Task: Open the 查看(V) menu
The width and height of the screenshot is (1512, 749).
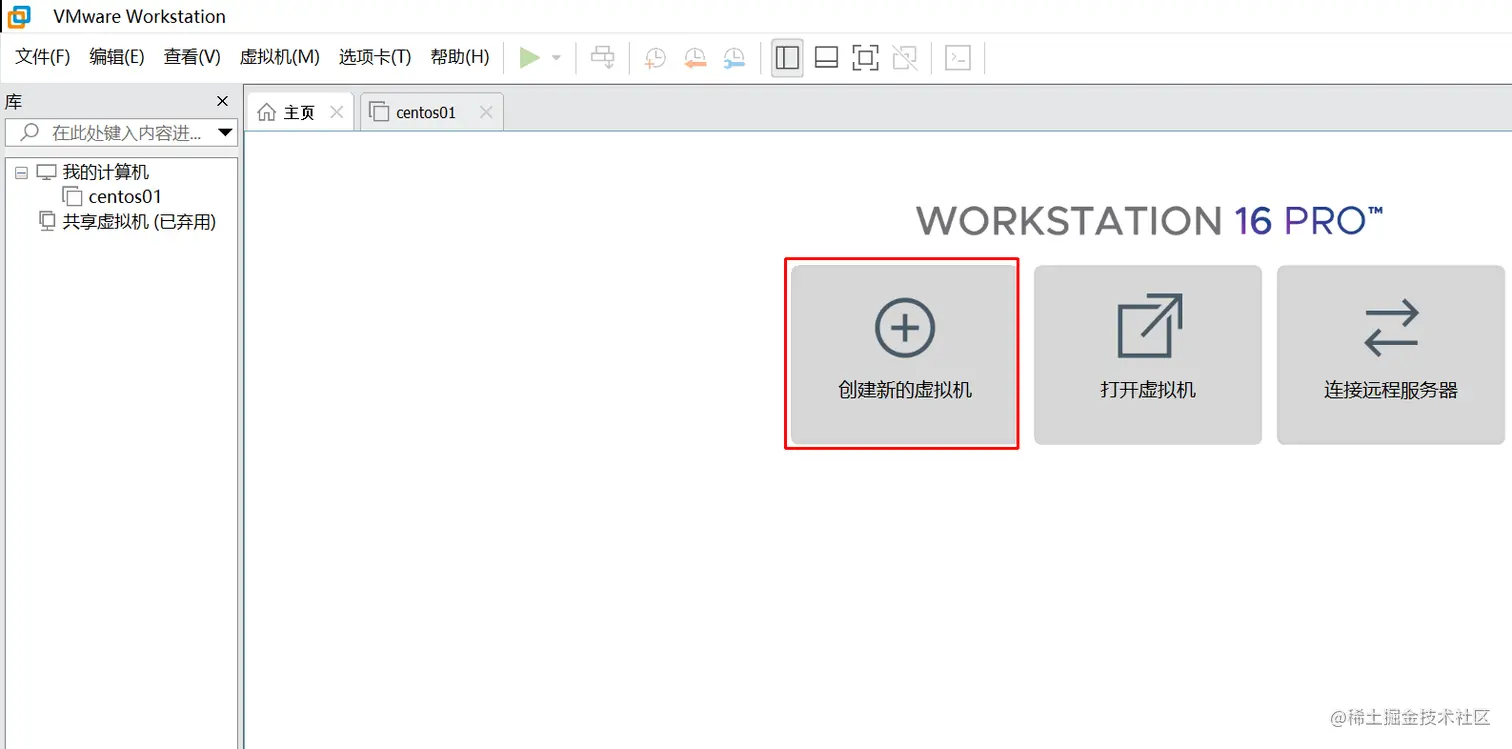Action: [x=192, y=57]
